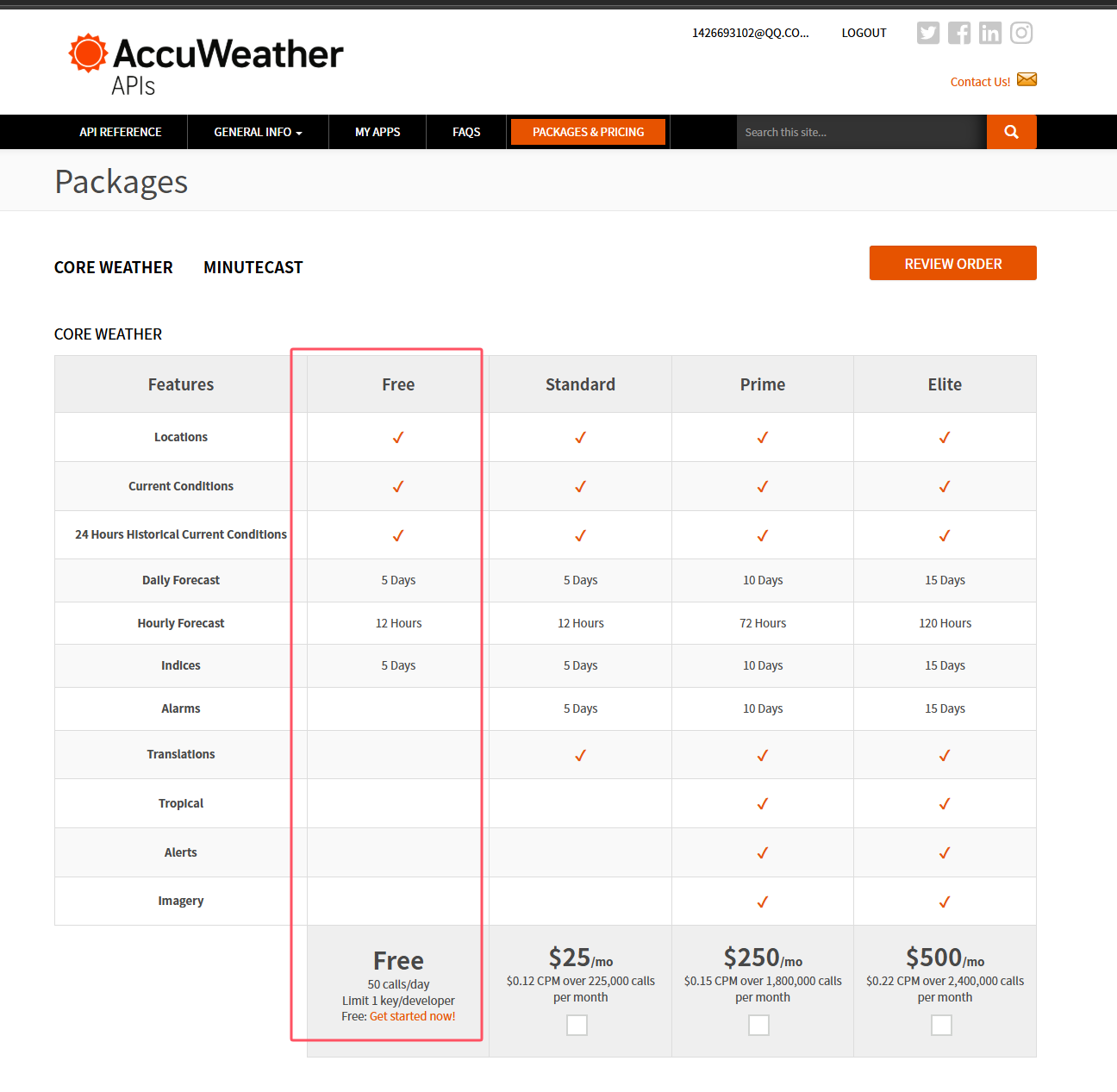Click the Contact Us! link
This screenshot has height=1092, width=1117.
pyautogui.click(x=981, y=82)
